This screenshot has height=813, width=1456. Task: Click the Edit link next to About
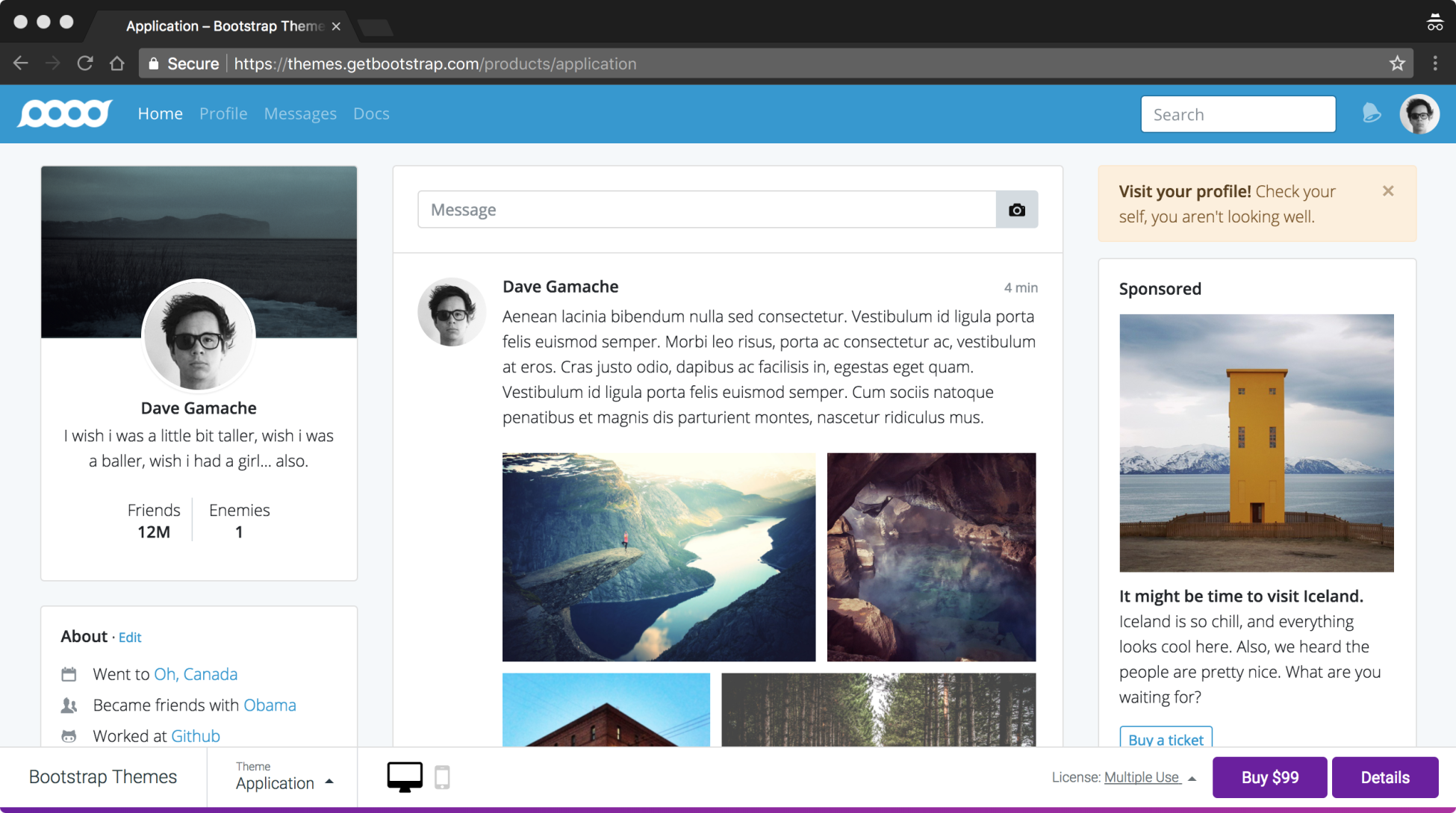click(x=130, y=637)
